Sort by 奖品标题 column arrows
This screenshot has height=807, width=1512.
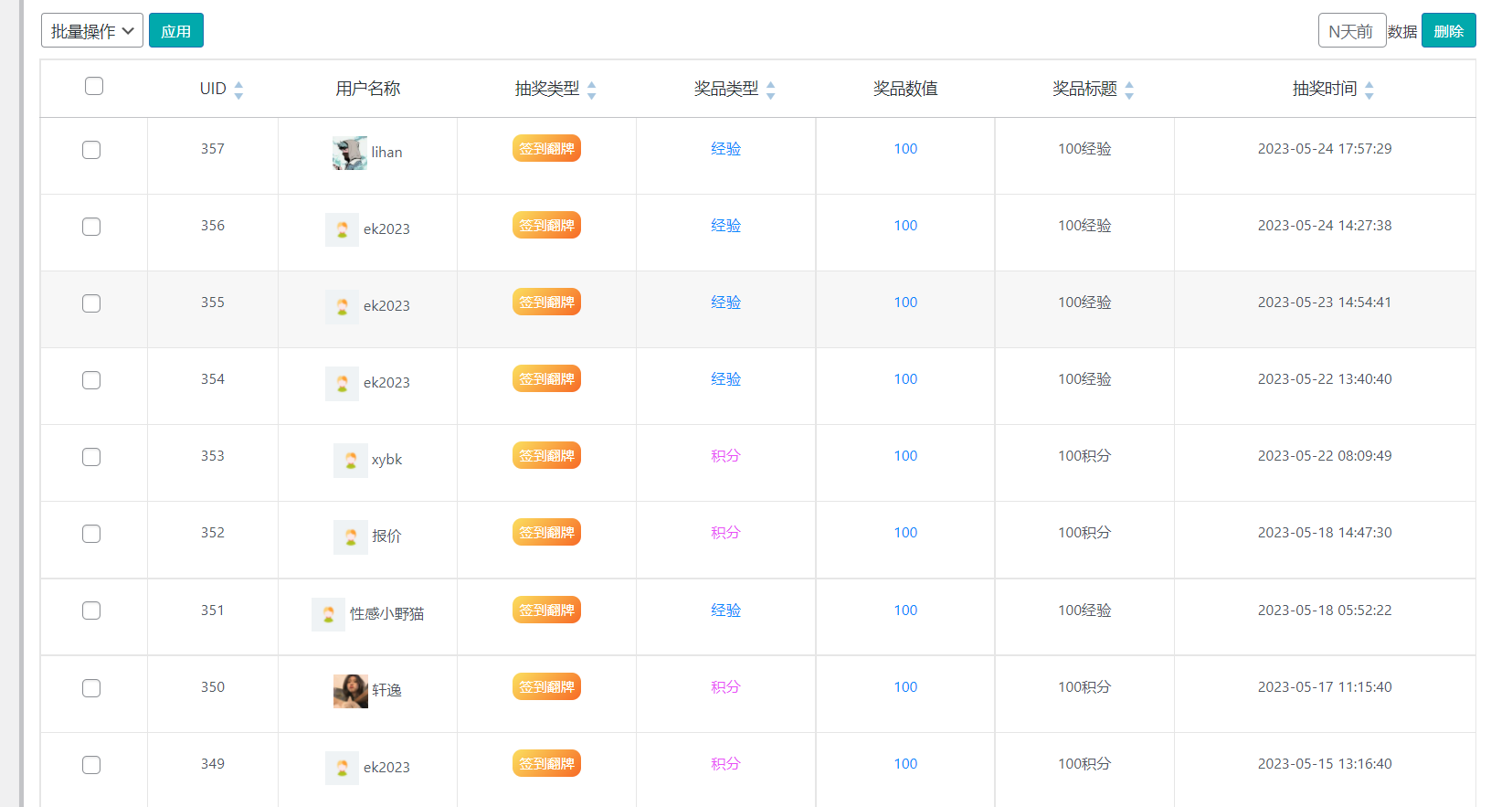click(1129, 90)
